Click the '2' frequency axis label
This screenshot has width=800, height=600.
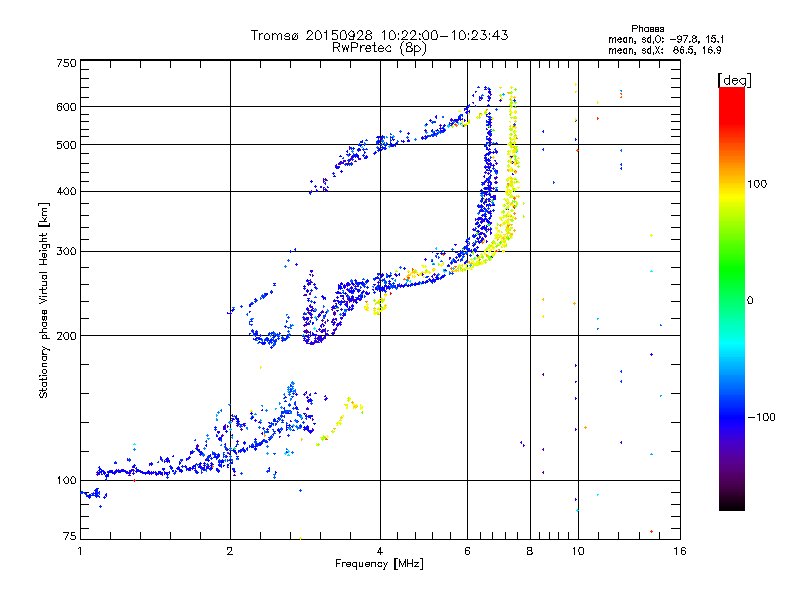tap(230, 551)
